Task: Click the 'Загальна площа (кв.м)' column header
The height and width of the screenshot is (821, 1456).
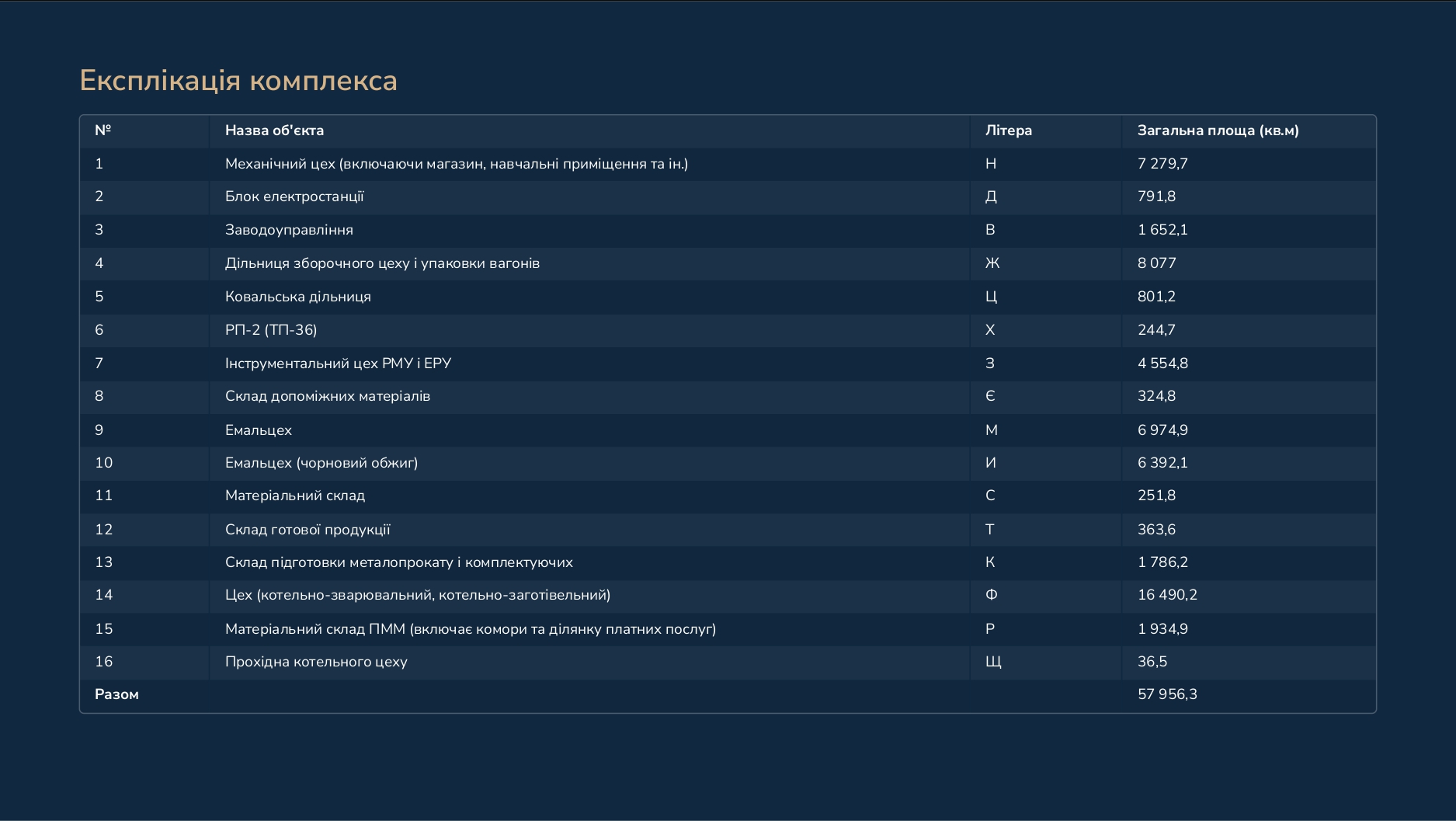Action: point(1218,130)
